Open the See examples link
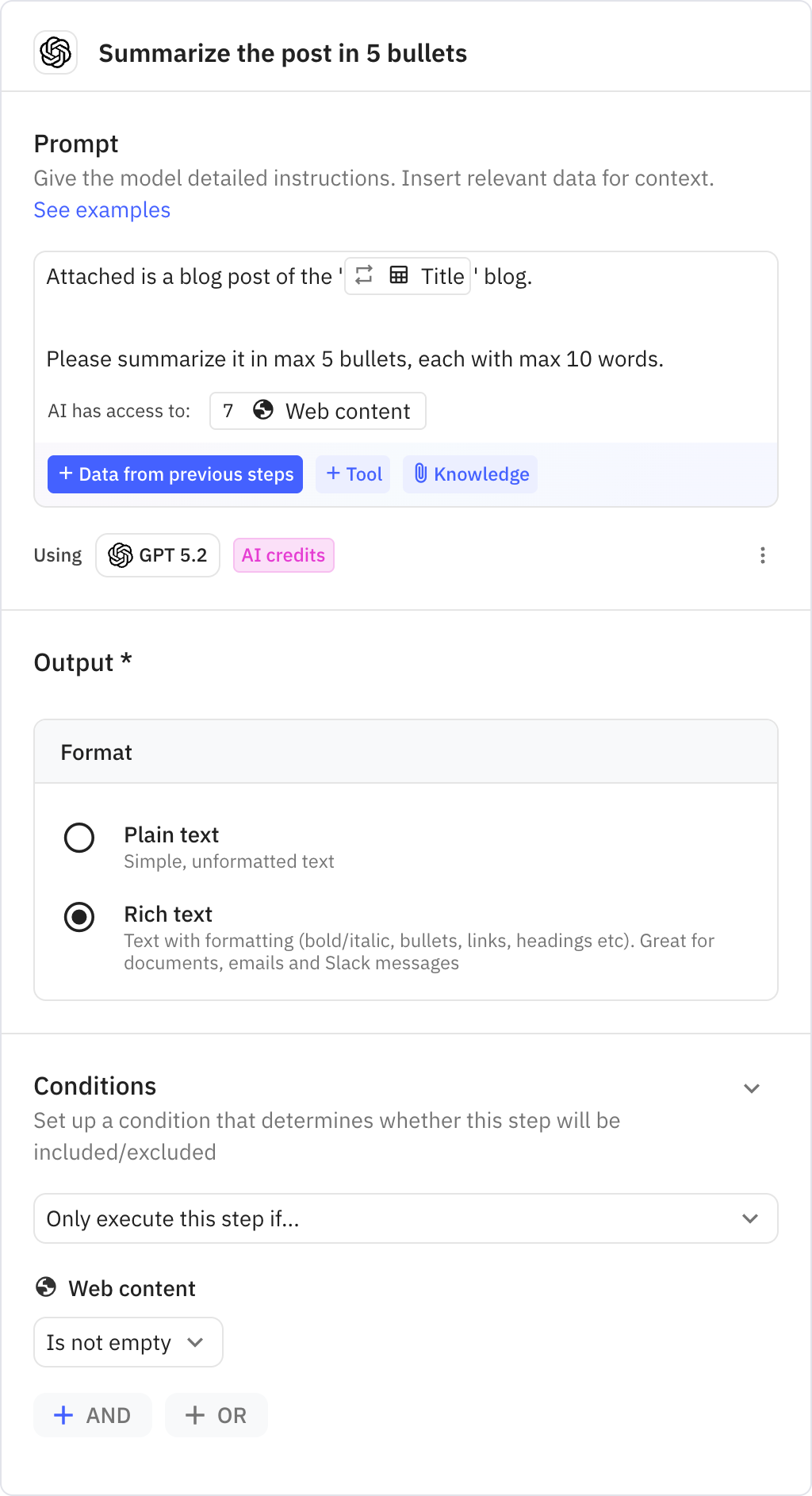 [101, 209]
